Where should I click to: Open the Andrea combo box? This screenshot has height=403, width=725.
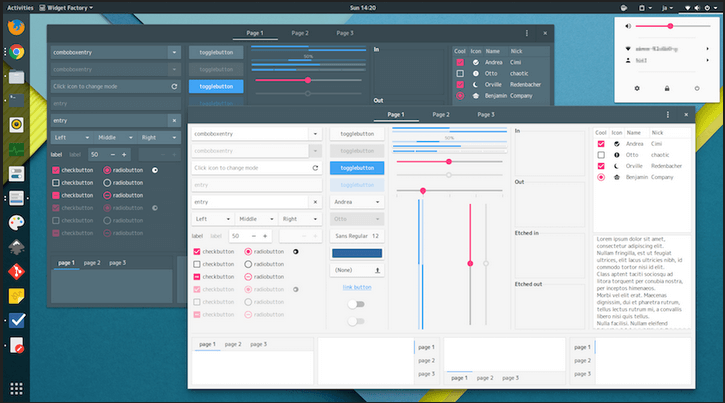(357, 201)
